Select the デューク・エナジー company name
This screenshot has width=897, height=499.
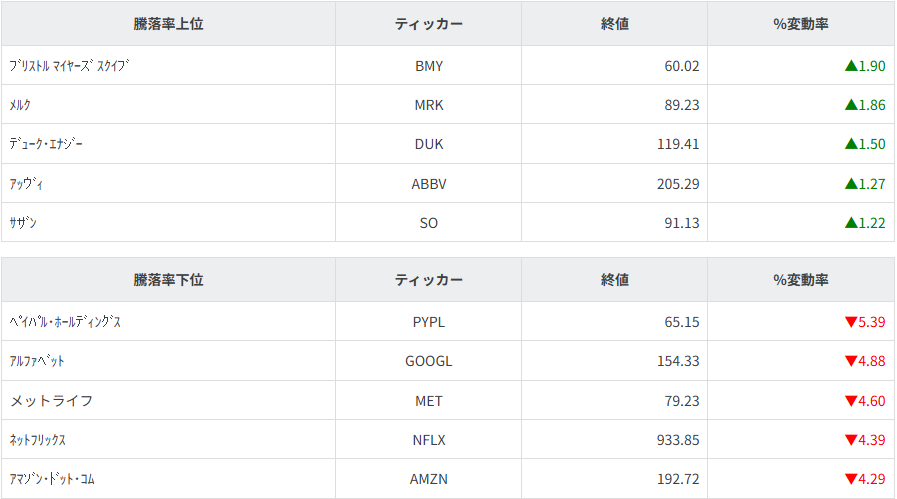[x=46, y=144]
